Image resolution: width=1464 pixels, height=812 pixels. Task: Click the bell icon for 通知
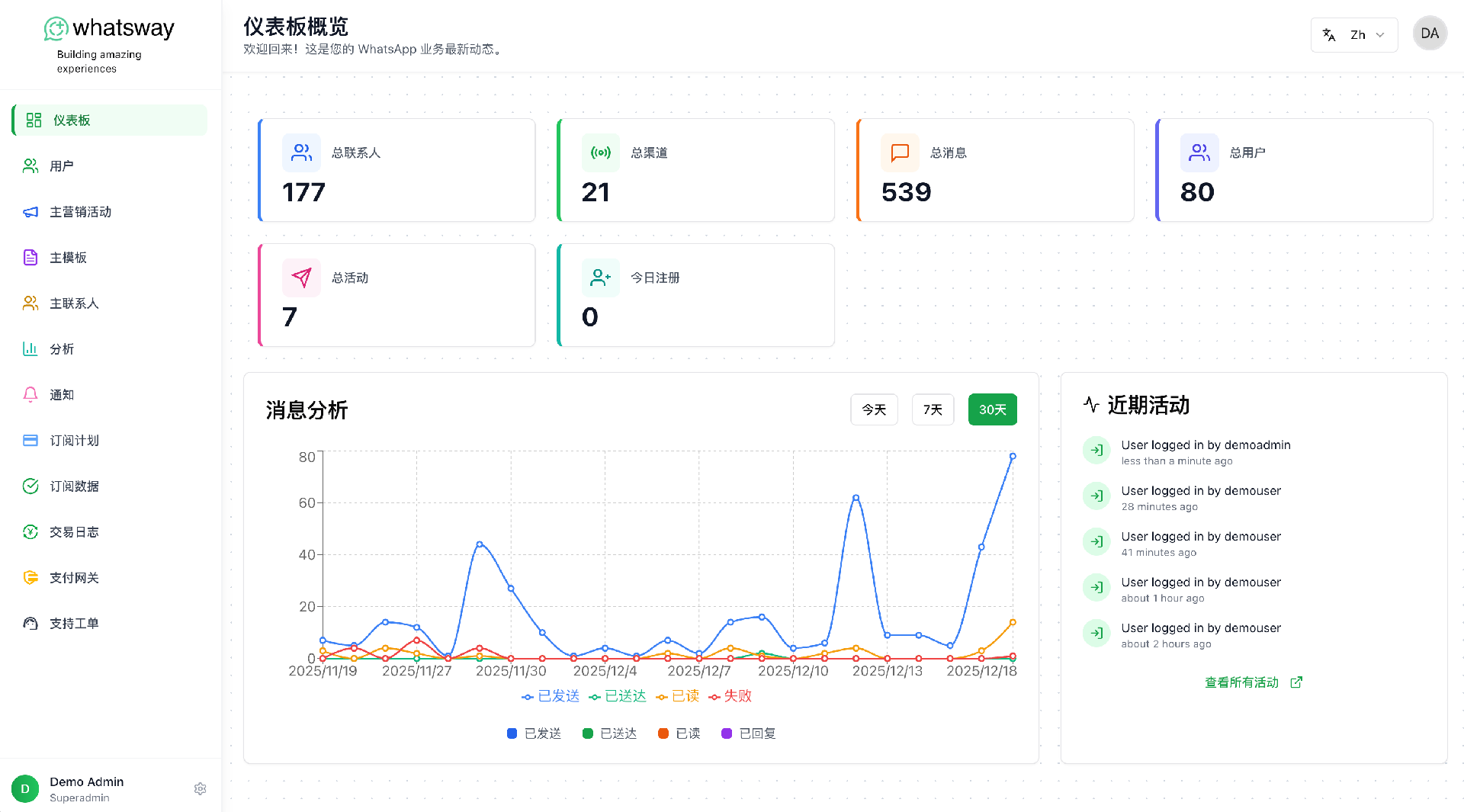coord(30,394)
